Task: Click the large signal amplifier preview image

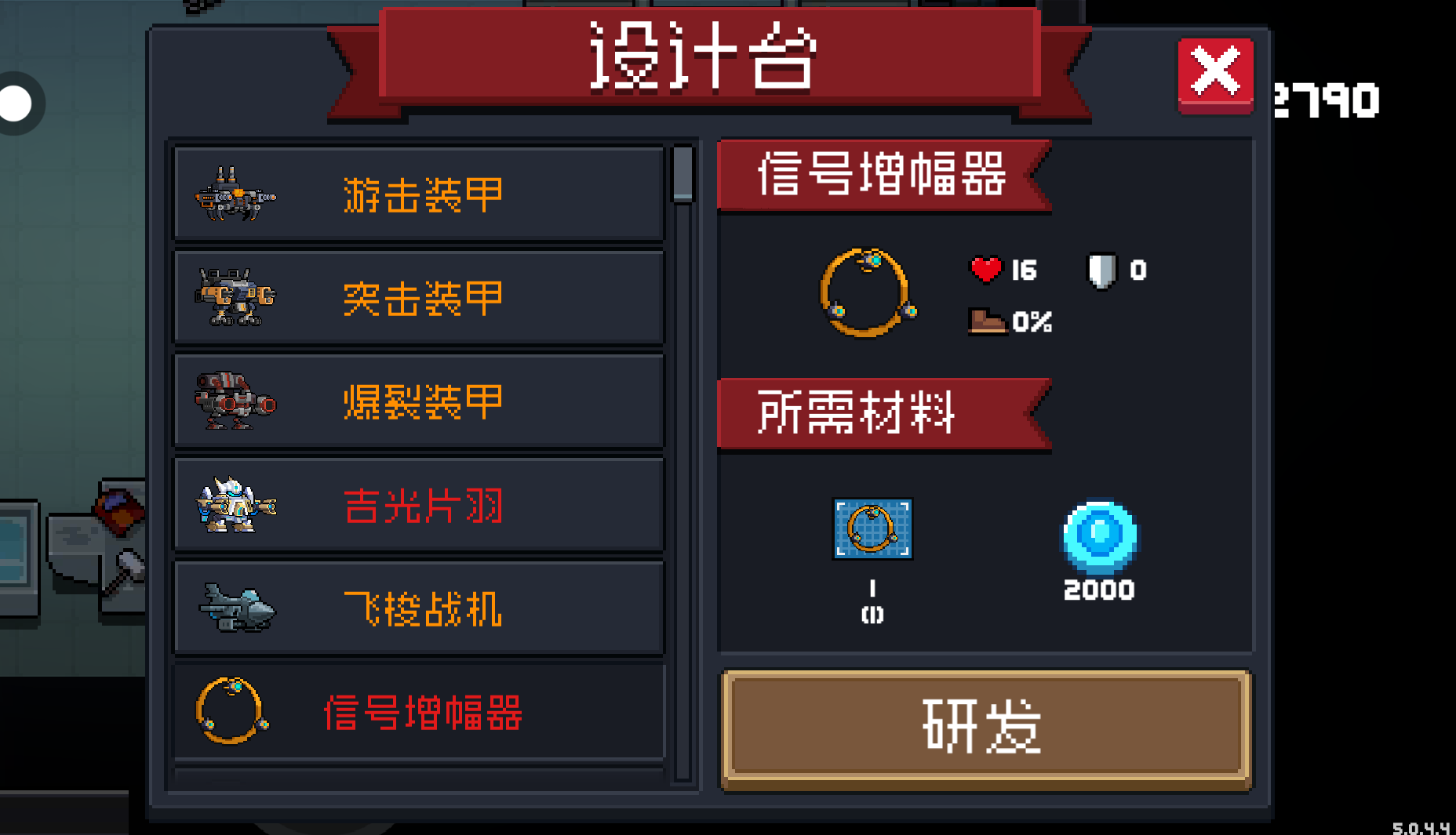Action: [x=868, y=292]
